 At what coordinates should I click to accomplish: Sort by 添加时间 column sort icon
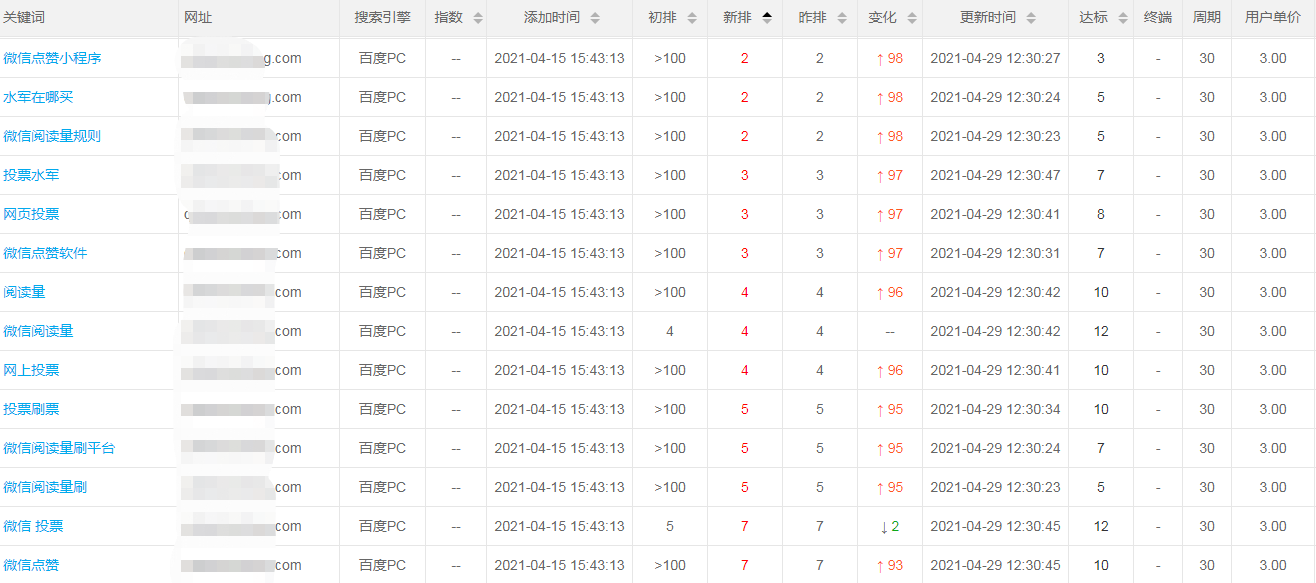[x=595, y=18]
